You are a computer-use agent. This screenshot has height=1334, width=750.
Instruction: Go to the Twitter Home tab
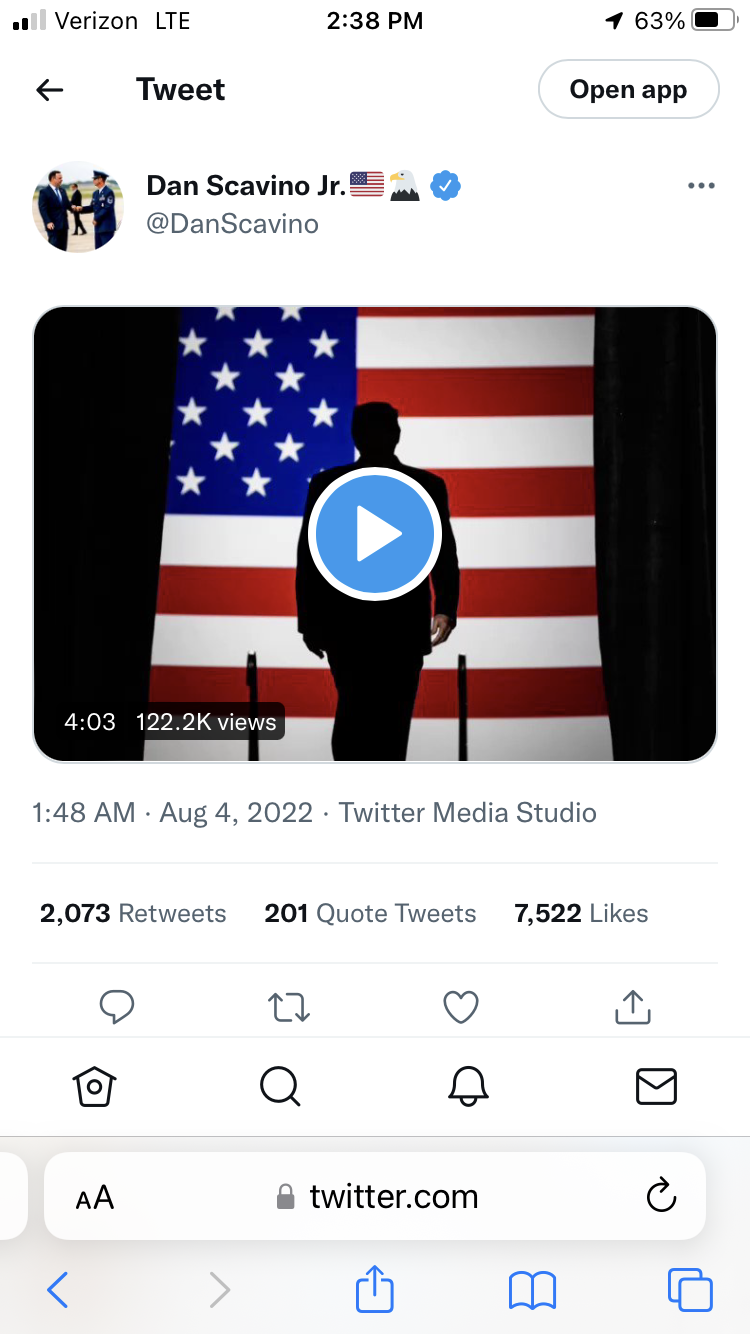pos(95,1086)
